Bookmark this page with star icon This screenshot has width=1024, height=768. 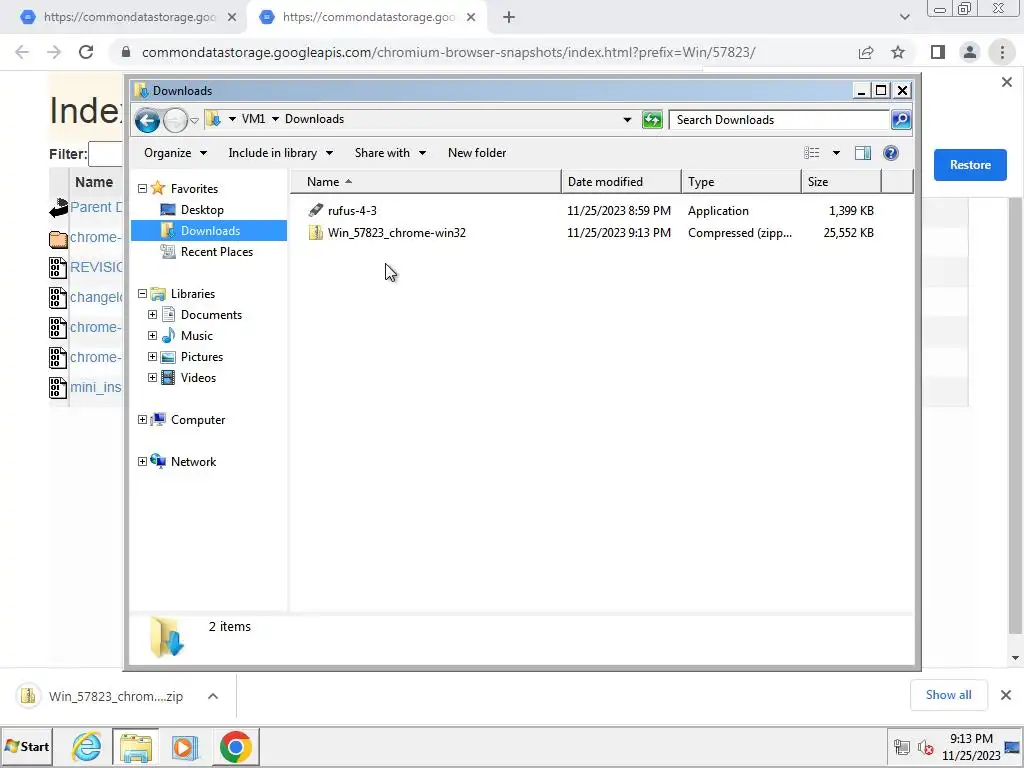point(899,52)
